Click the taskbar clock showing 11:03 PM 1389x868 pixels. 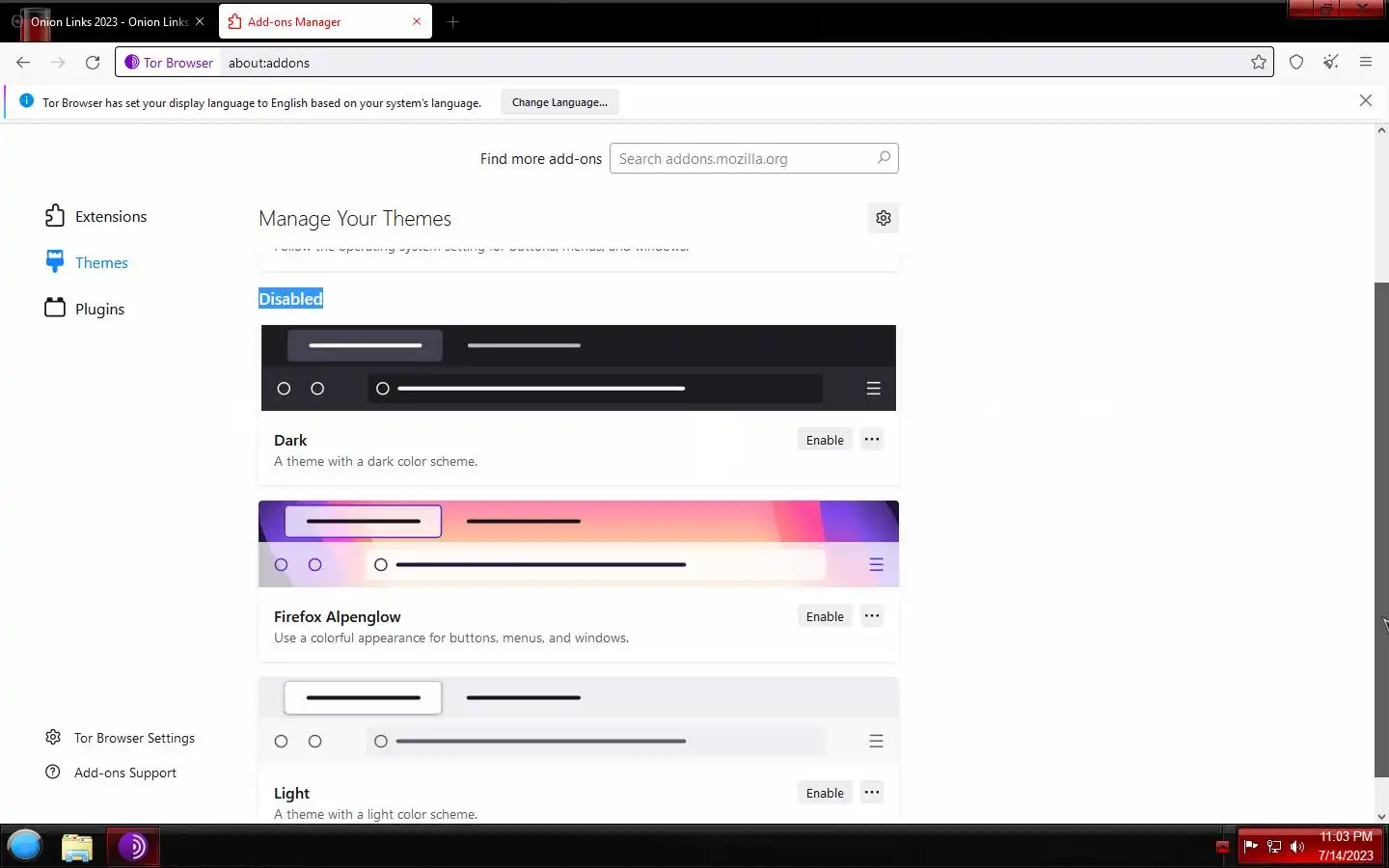(1346, 837)
